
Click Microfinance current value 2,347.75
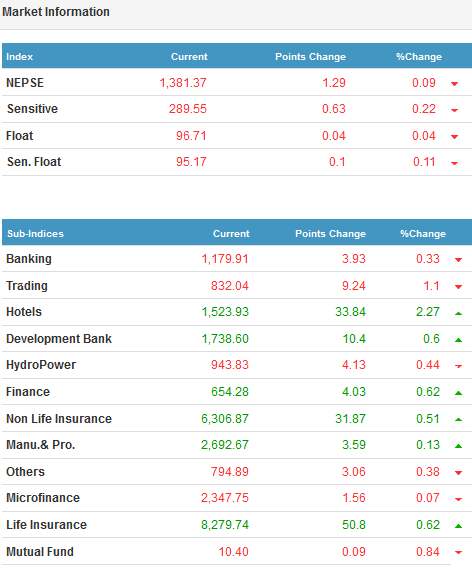[x=225, y=498]
